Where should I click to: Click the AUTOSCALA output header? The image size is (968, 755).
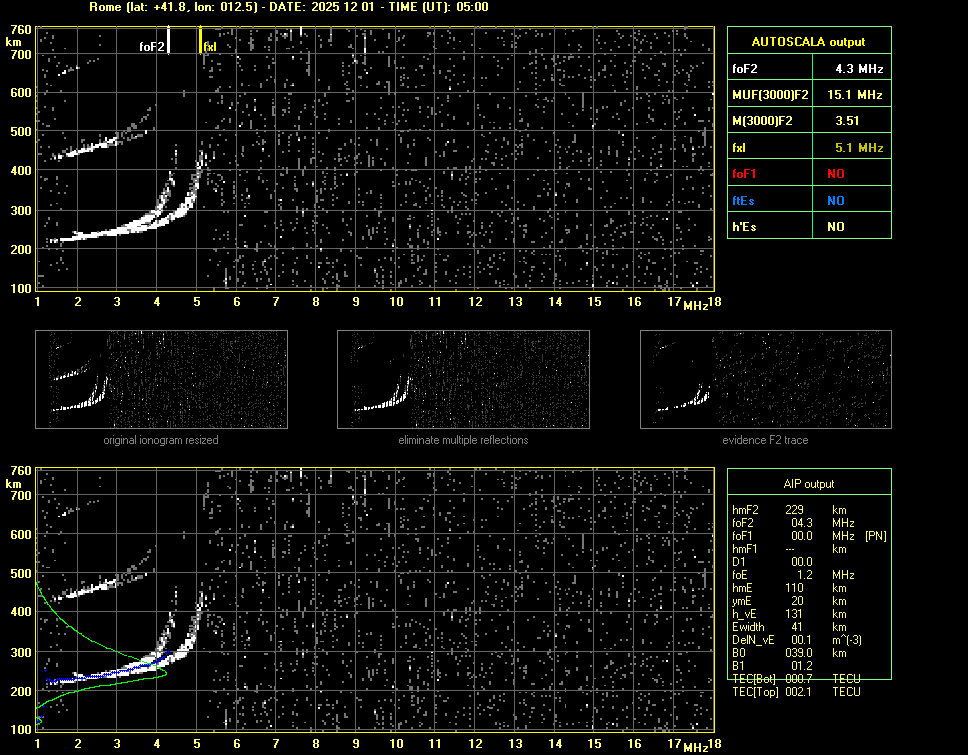pyautogui.click(x=808, y=42)
